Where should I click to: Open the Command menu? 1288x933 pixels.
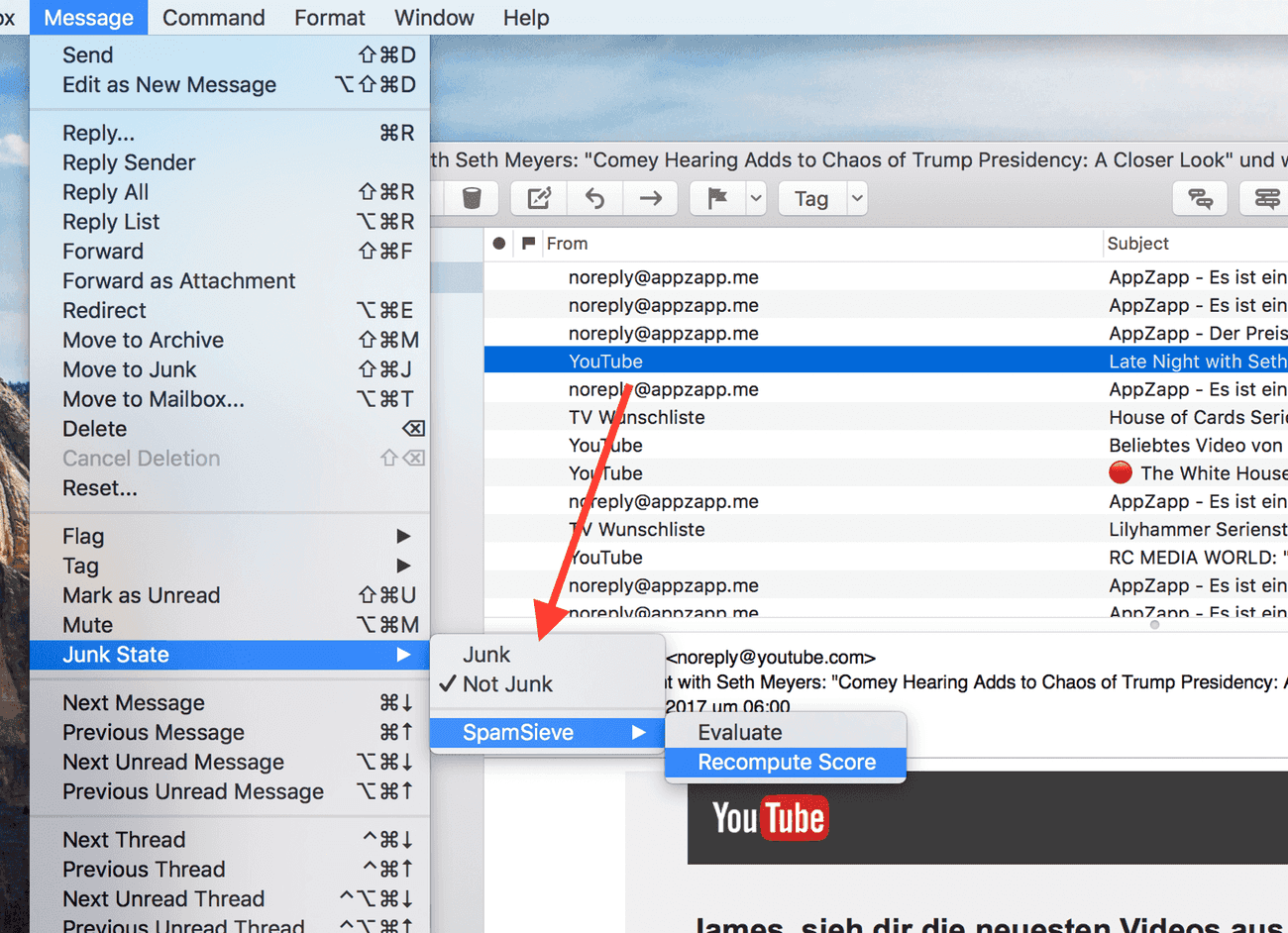click(213, 18)
